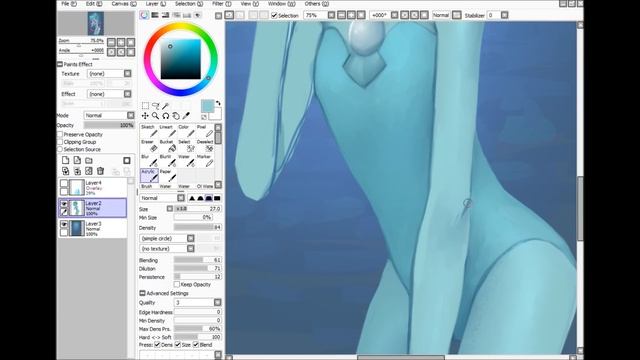Viewport: 640px width, 360px height.
Task: Open the File menu
Action: [69, 4]
